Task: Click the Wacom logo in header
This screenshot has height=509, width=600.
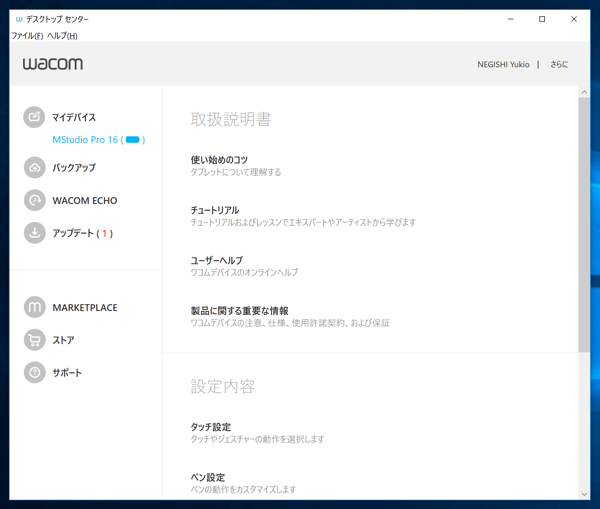Action: pos(52,64)
